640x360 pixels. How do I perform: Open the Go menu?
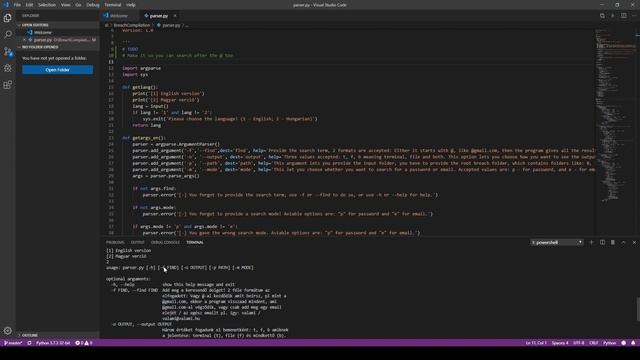point(78,5)
